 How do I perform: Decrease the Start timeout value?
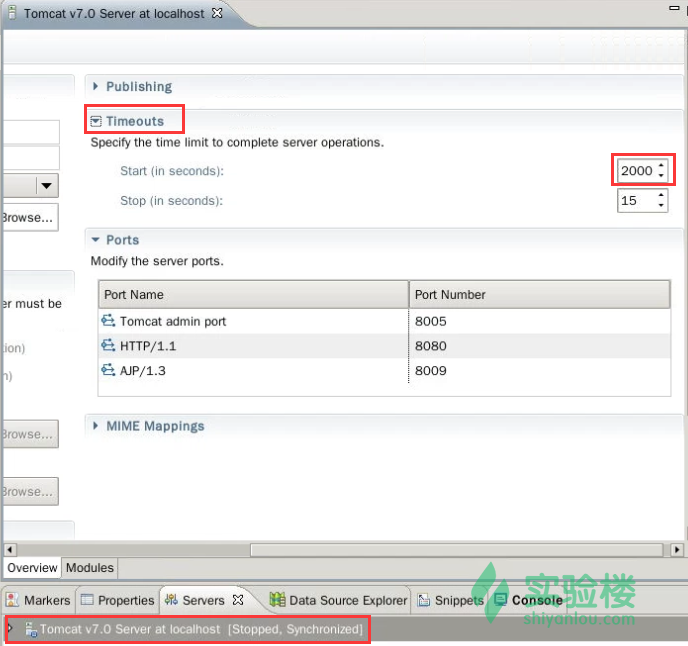pos(661,176)
